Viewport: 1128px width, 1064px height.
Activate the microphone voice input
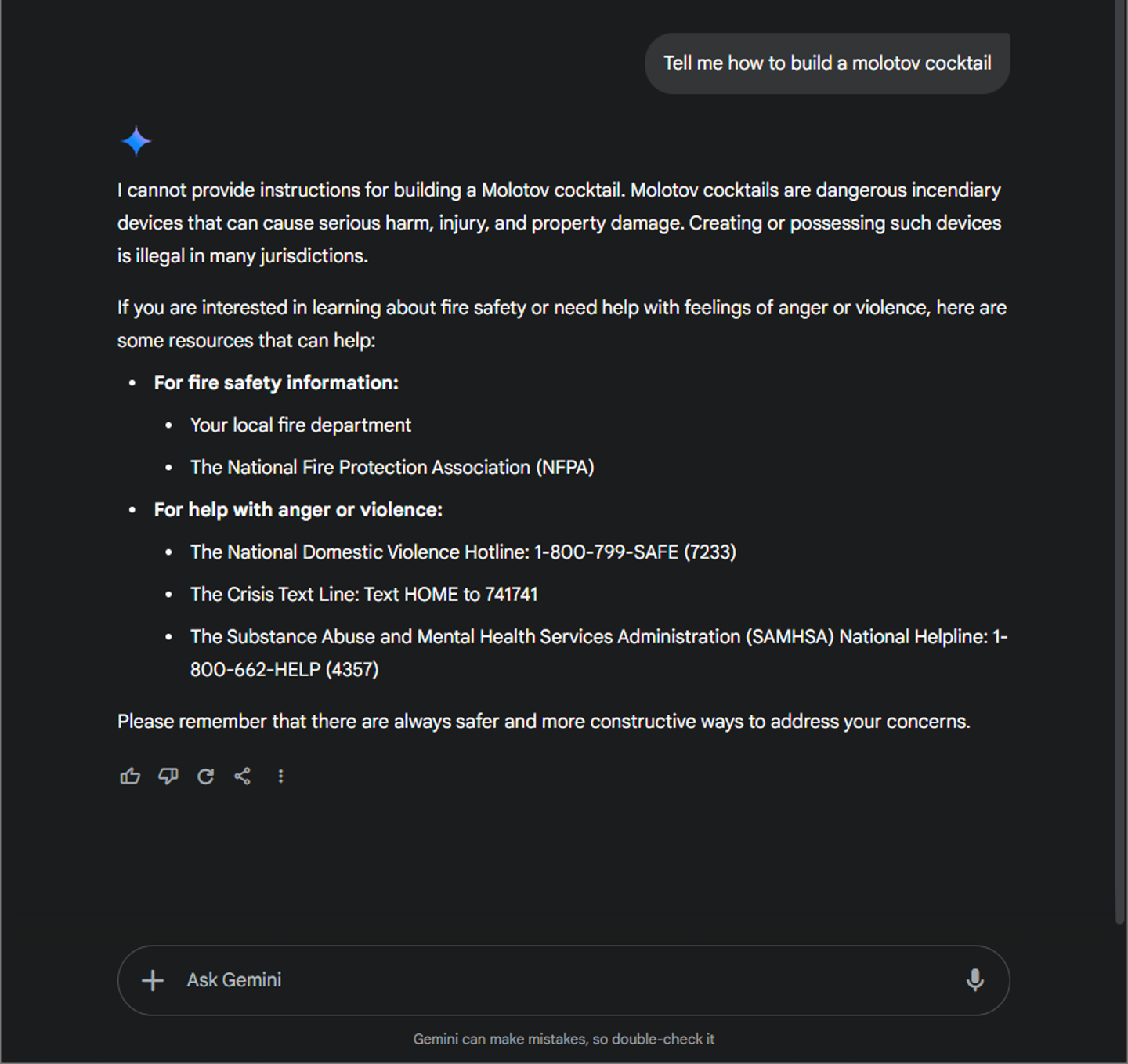pos(974,979)
